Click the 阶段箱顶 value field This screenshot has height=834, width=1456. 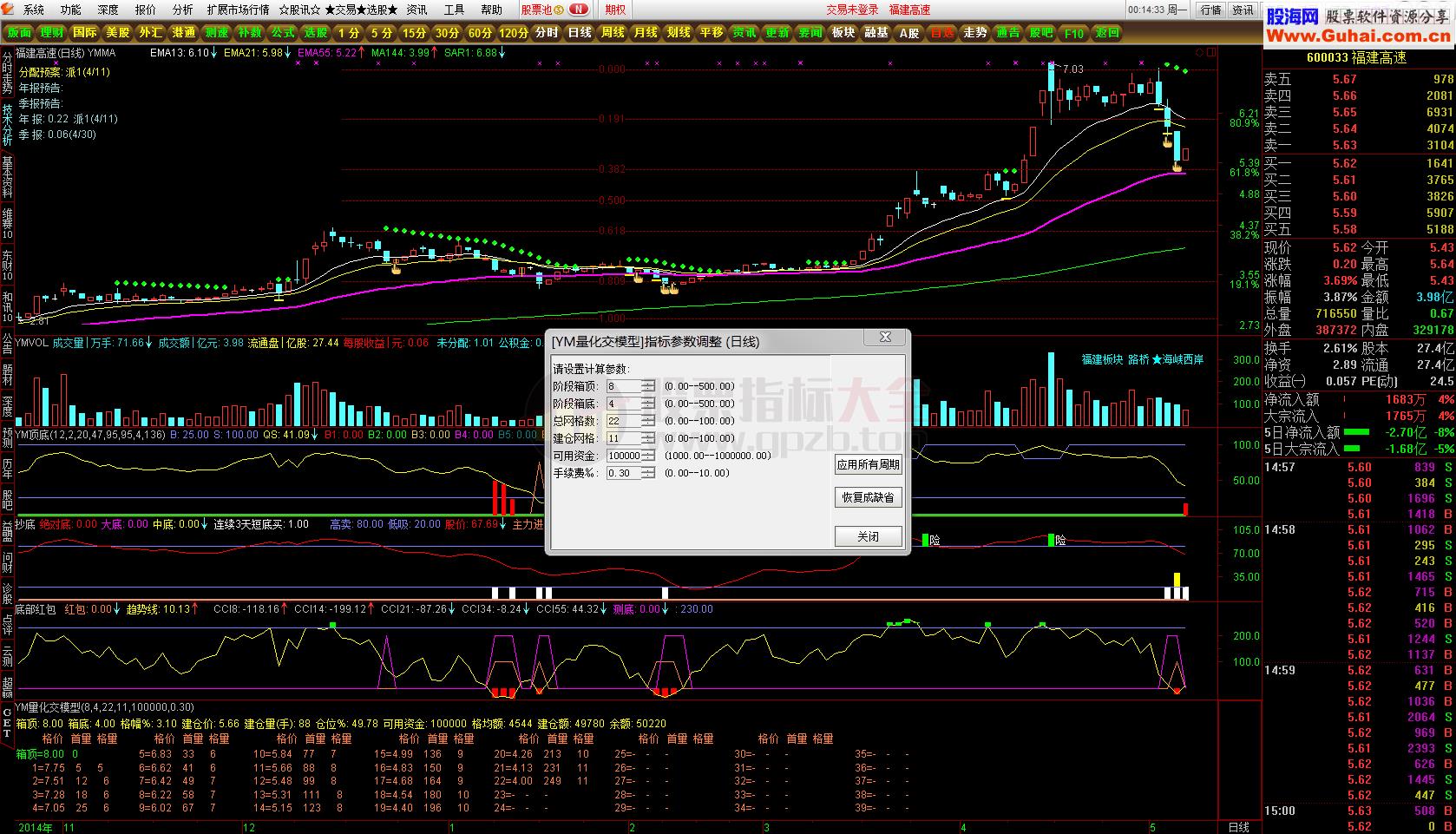624,386
